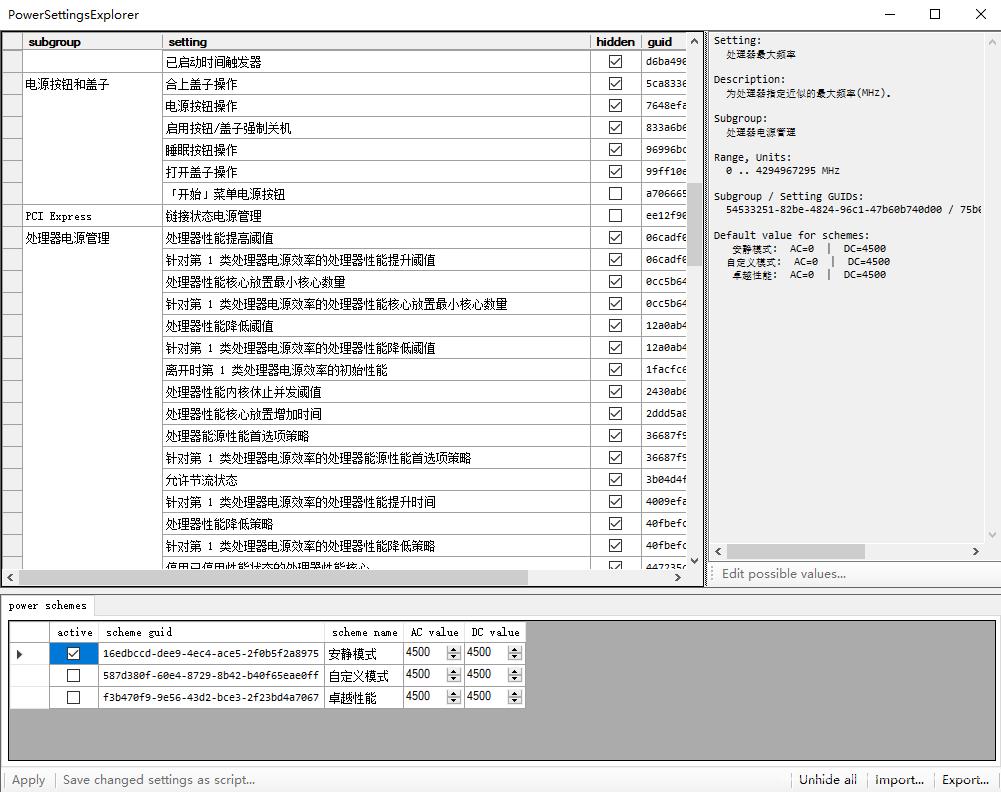
Task: Check hidden for 「开始」菜单电源按钮 setting
Action: click(x=616, y=193)
